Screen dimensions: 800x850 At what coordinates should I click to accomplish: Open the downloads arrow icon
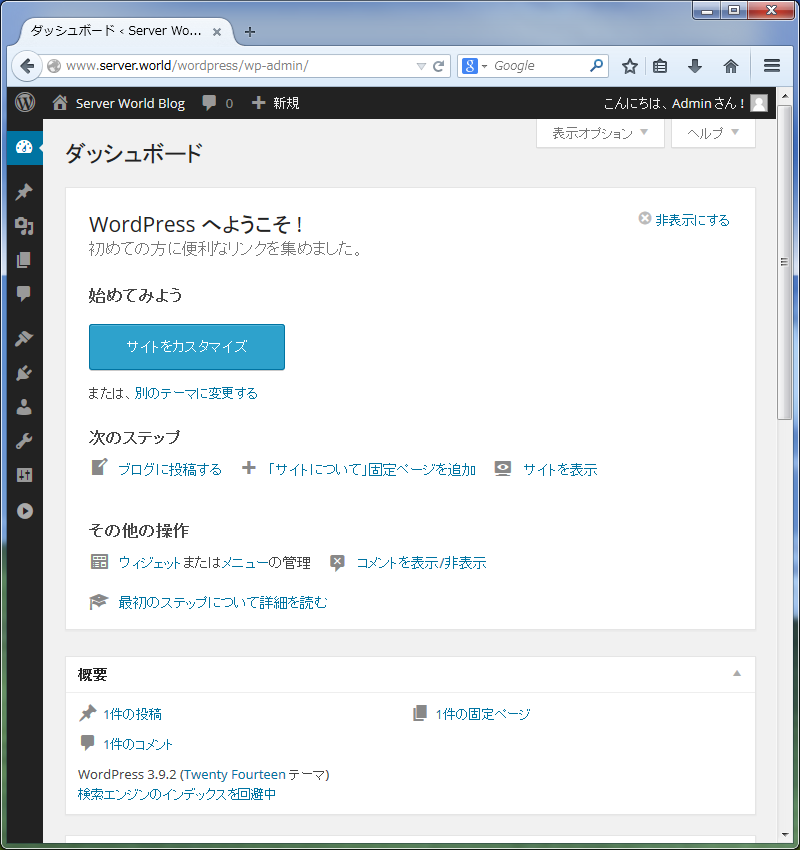(695, 66)
